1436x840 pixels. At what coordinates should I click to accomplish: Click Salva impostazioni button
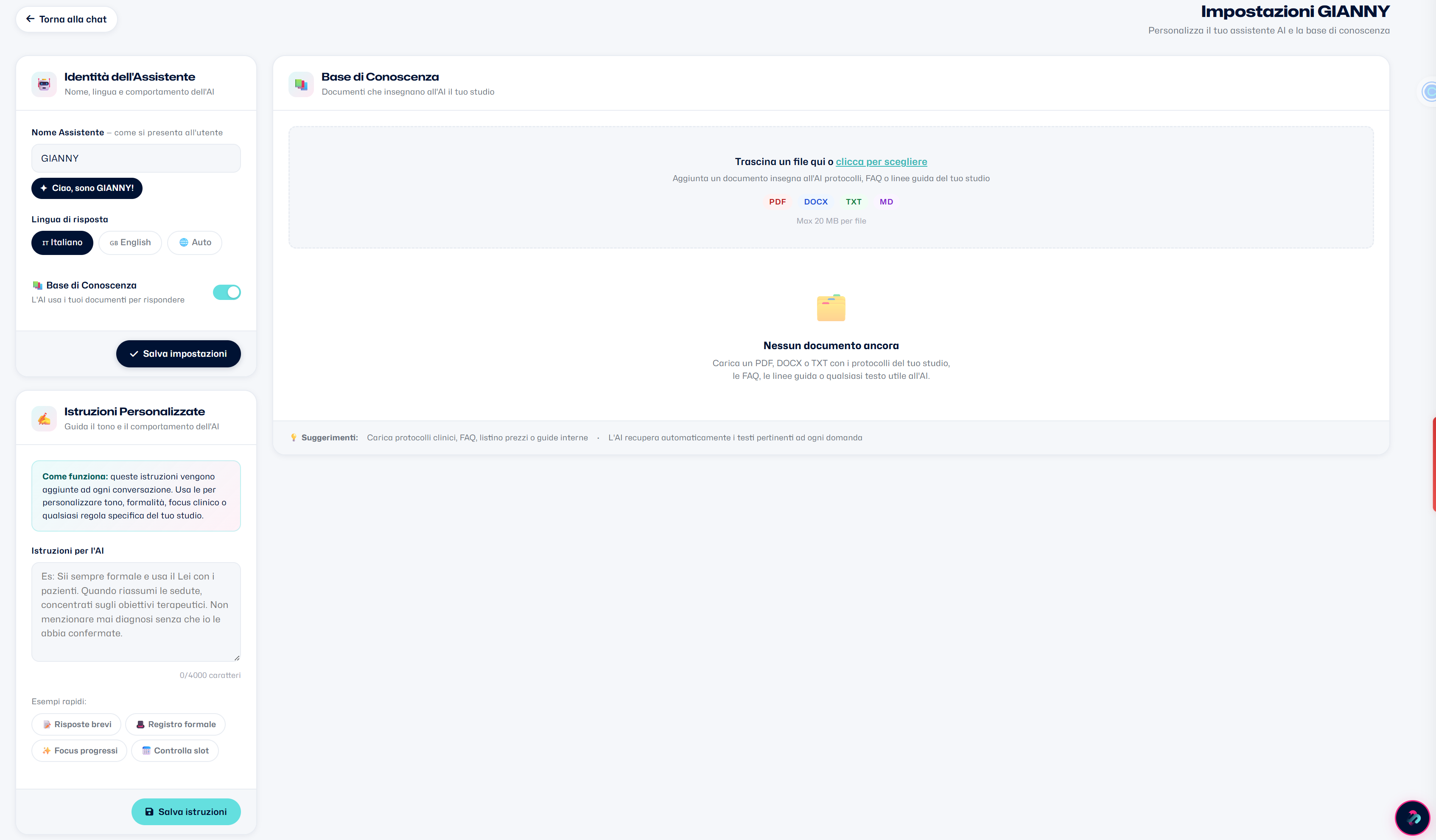click(178, 354)
